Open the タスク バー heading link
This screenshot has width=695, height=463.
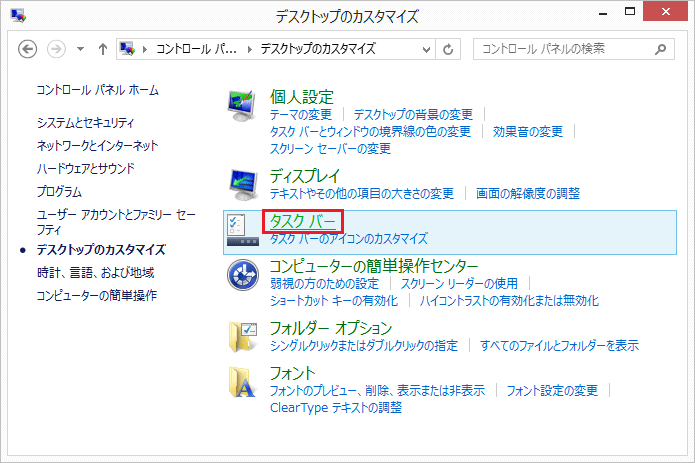tap(303, 221)
